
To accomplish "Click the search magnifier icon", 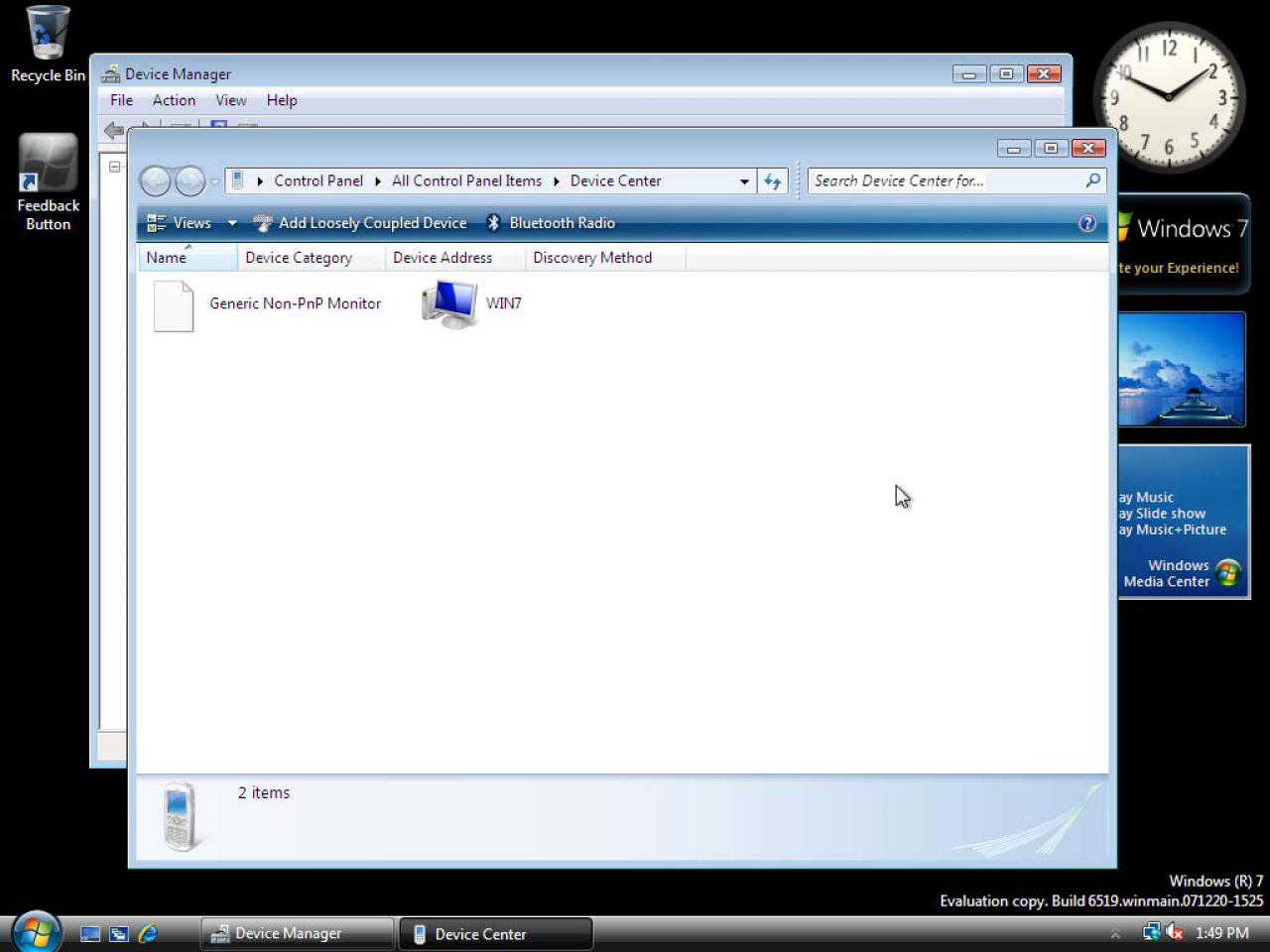I will pos(1092,180).
